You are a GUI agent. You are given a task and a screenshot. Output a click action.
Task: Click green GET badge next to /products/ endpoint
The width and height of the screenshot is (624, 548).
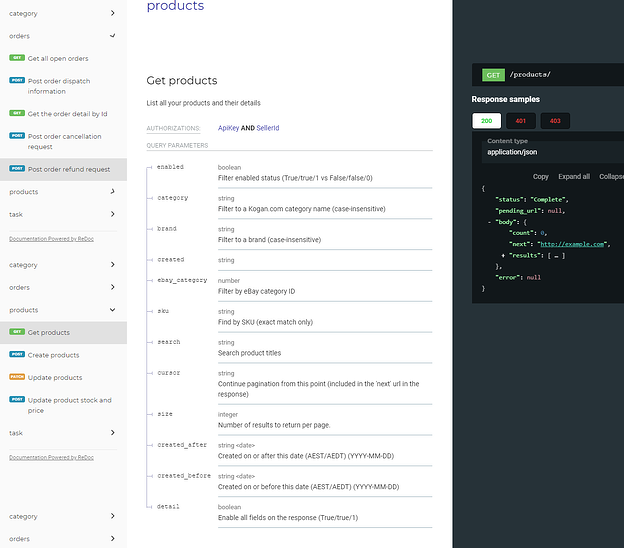click(493, 75)
